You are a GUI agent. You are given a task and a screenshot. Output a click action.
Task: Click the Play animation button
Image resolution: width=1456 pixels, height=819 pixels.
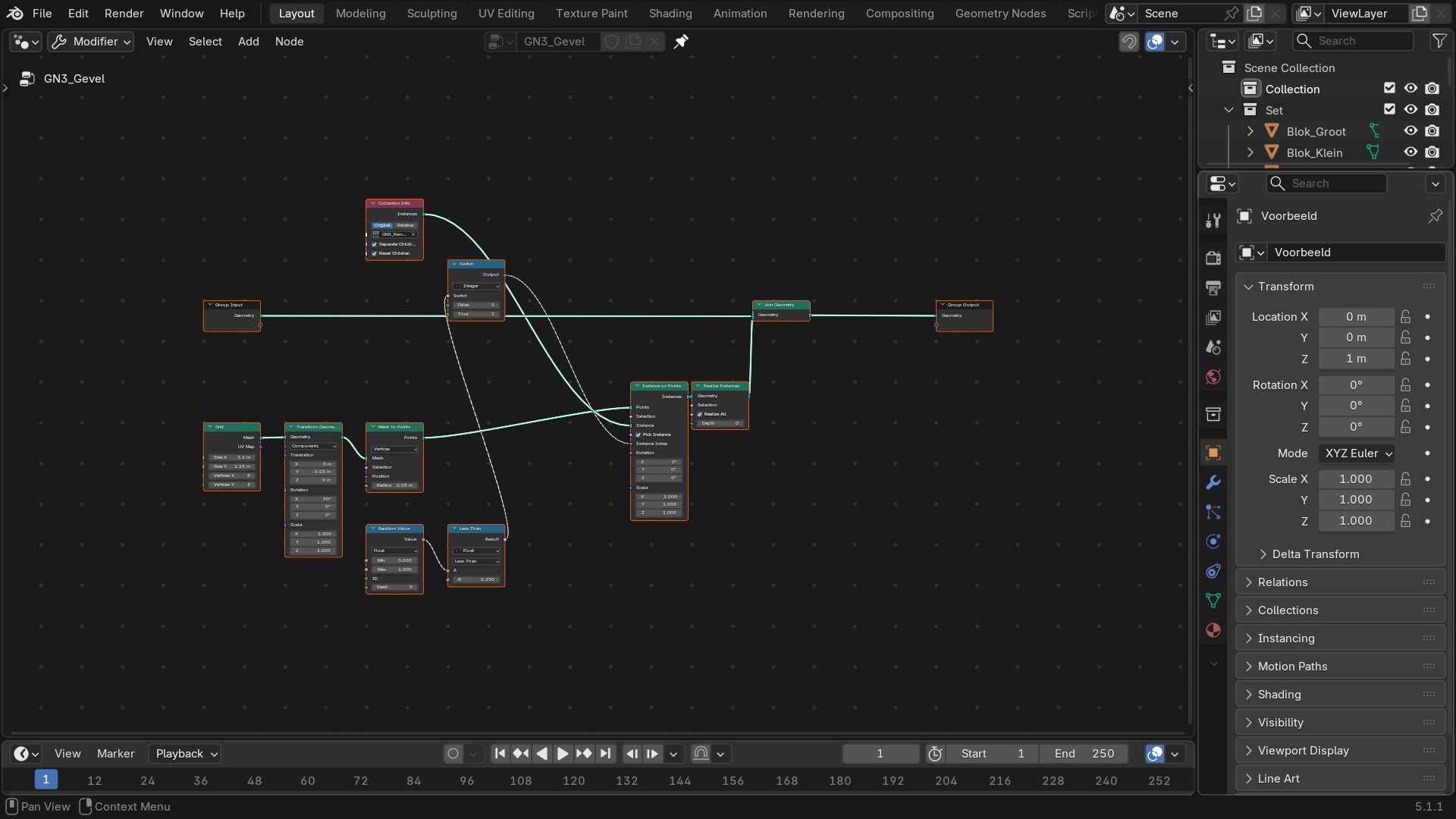(563, 754)
